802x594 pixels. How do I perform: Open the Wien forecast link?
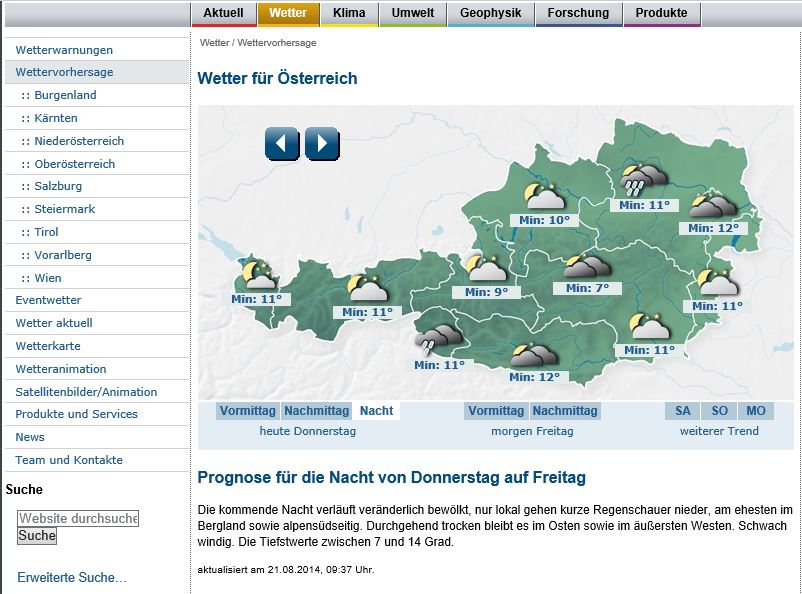tap(48, 278)
